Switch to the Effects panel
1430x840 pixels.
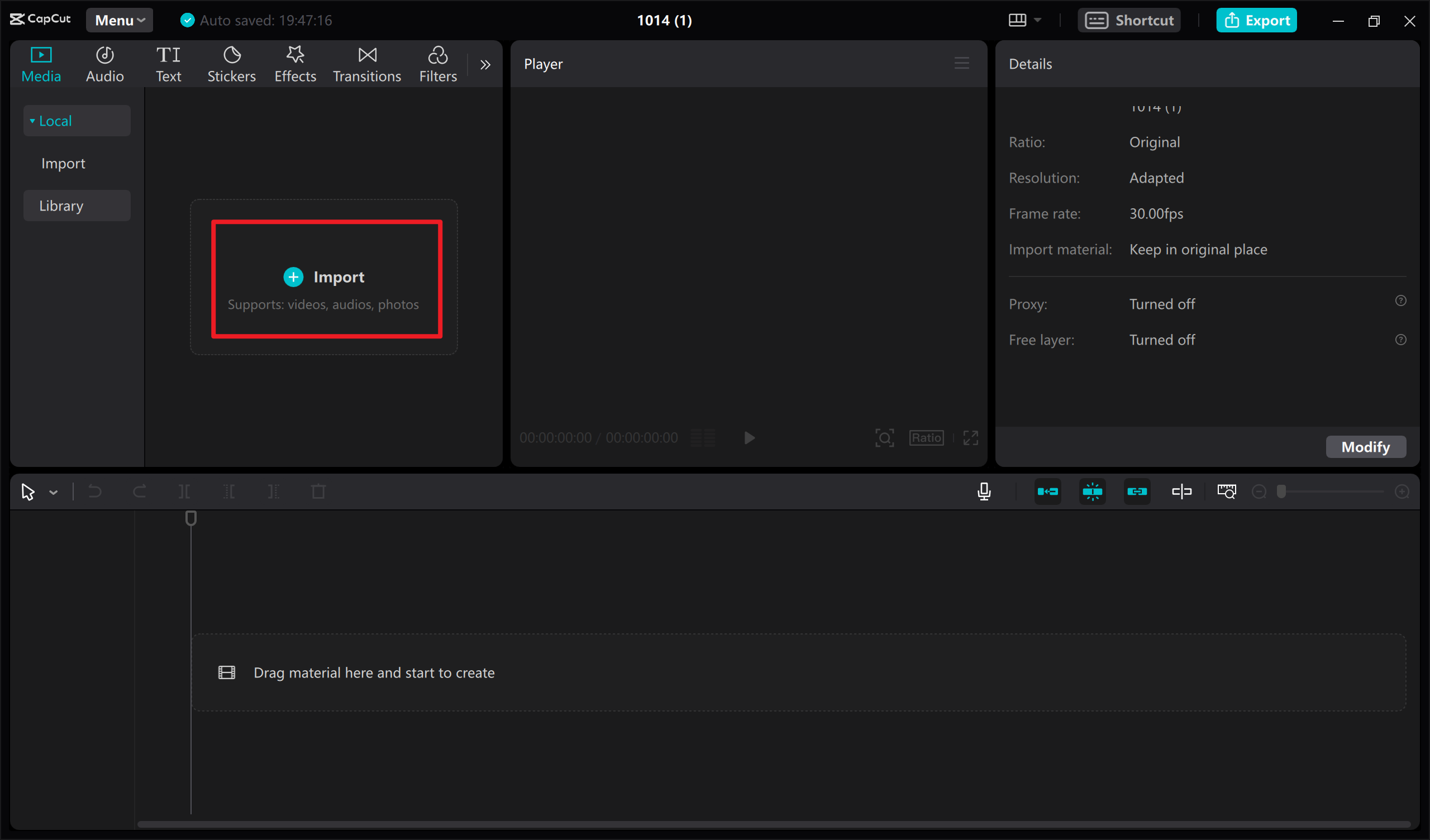pyautogui.click(x=294, y=64)
